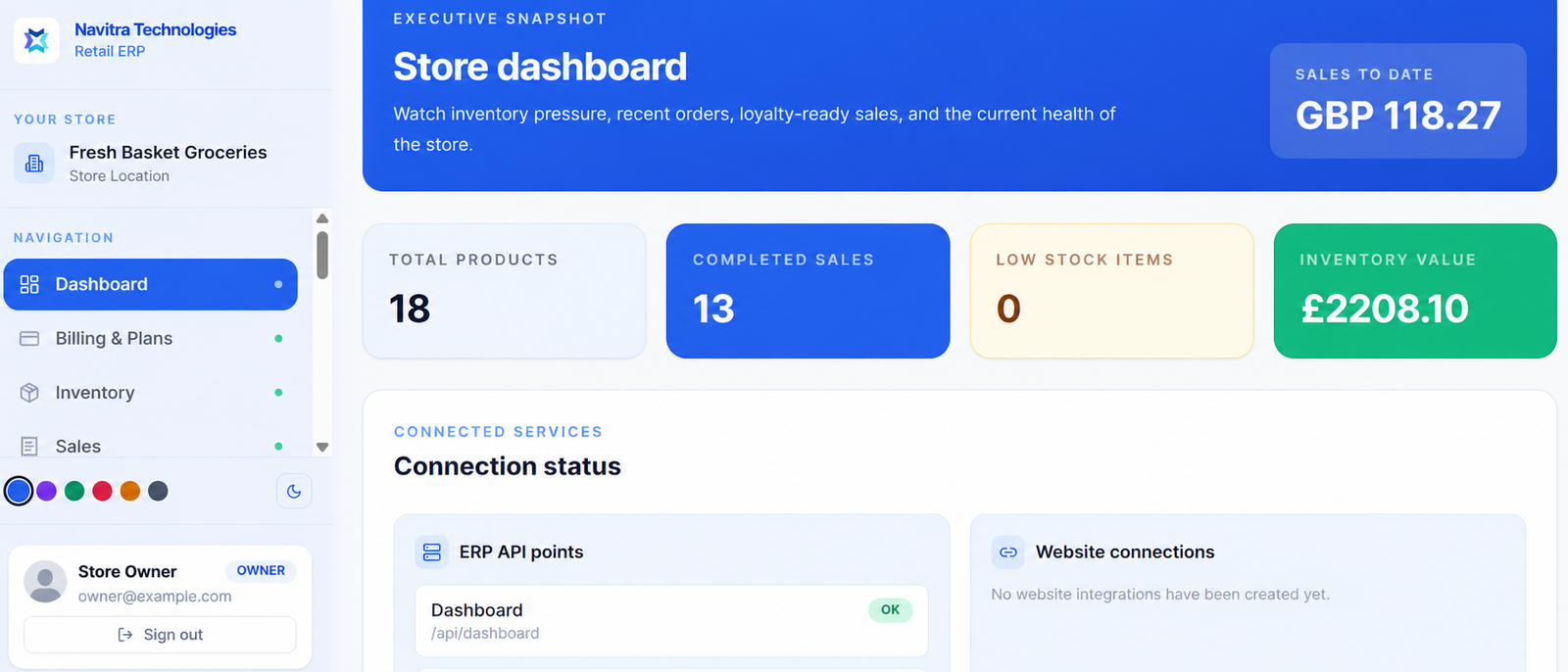Click the Dashboard grid icon in navigation
1568x672 pixels.
tap(29, 284)
